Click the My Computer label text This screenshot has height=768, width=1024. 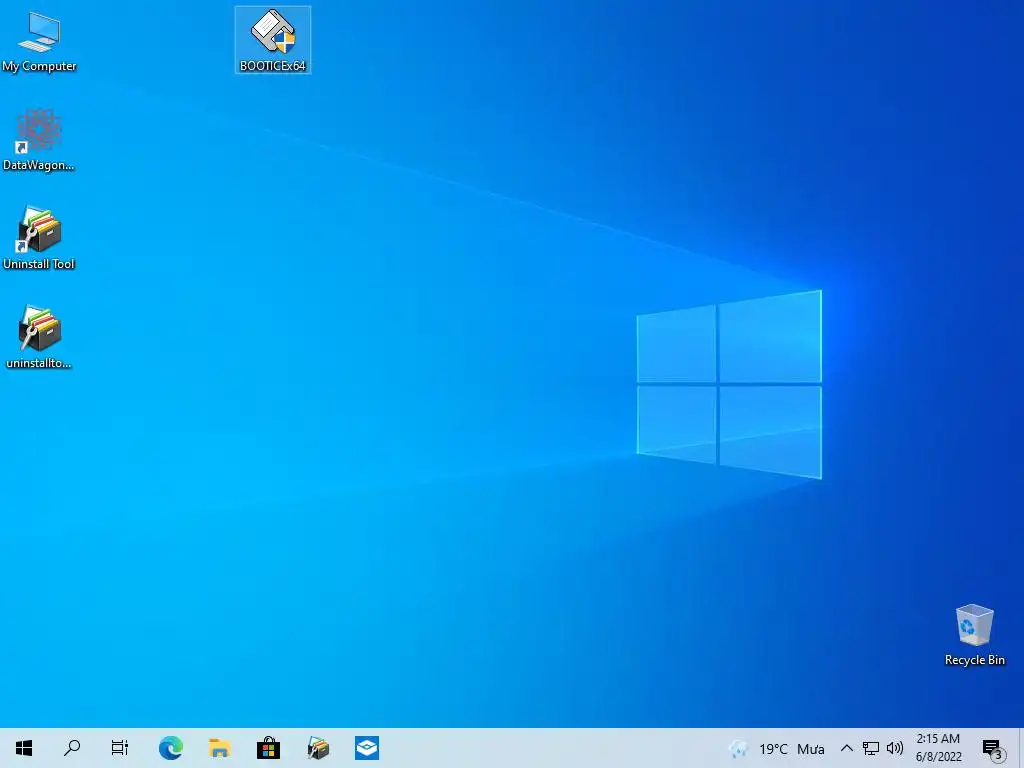tap(39, 66)
